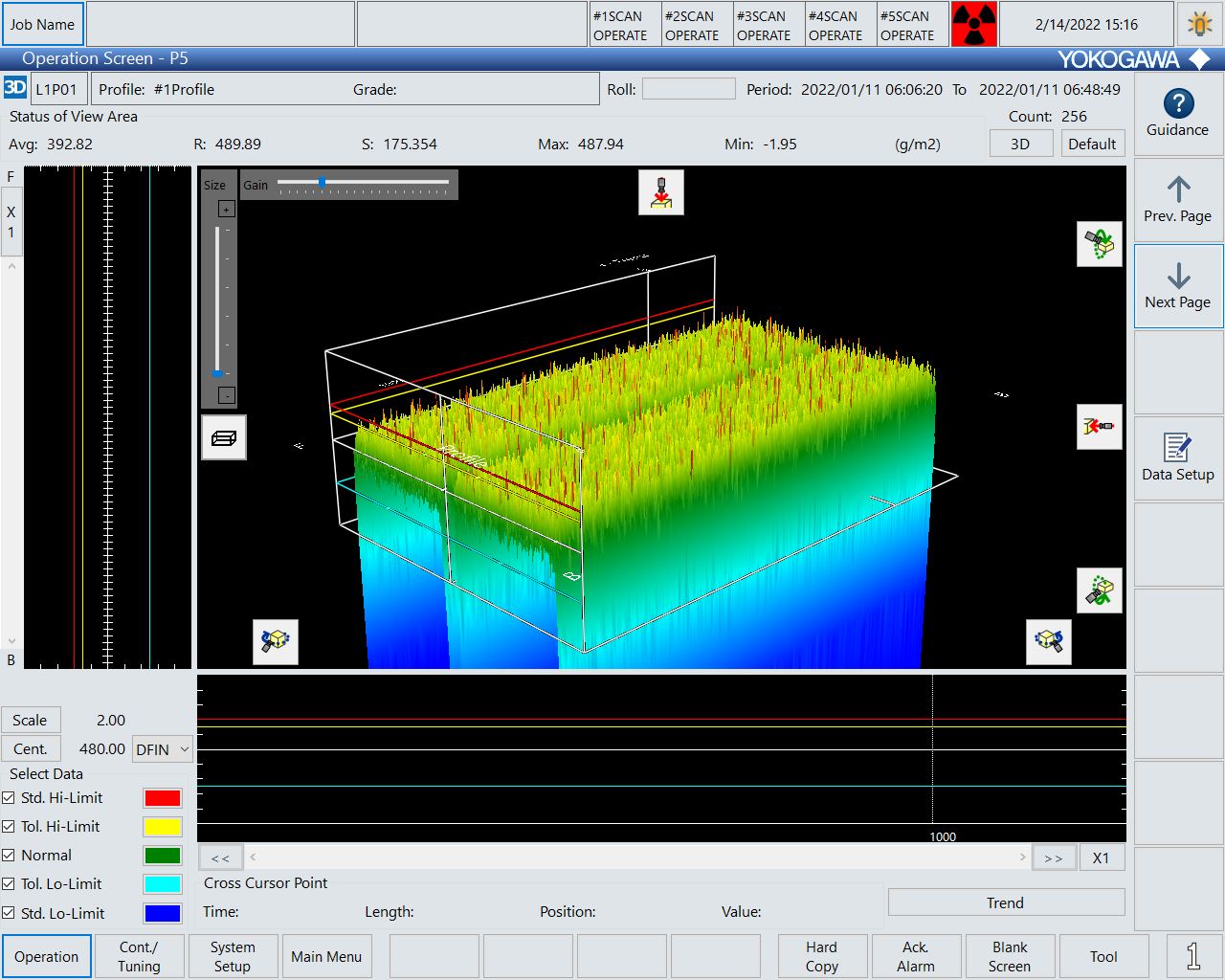Viewport: 1225px width, 980px height.
Task: Click bottom-left horizontal rotate view icon
Action: (x=276, y=640)
